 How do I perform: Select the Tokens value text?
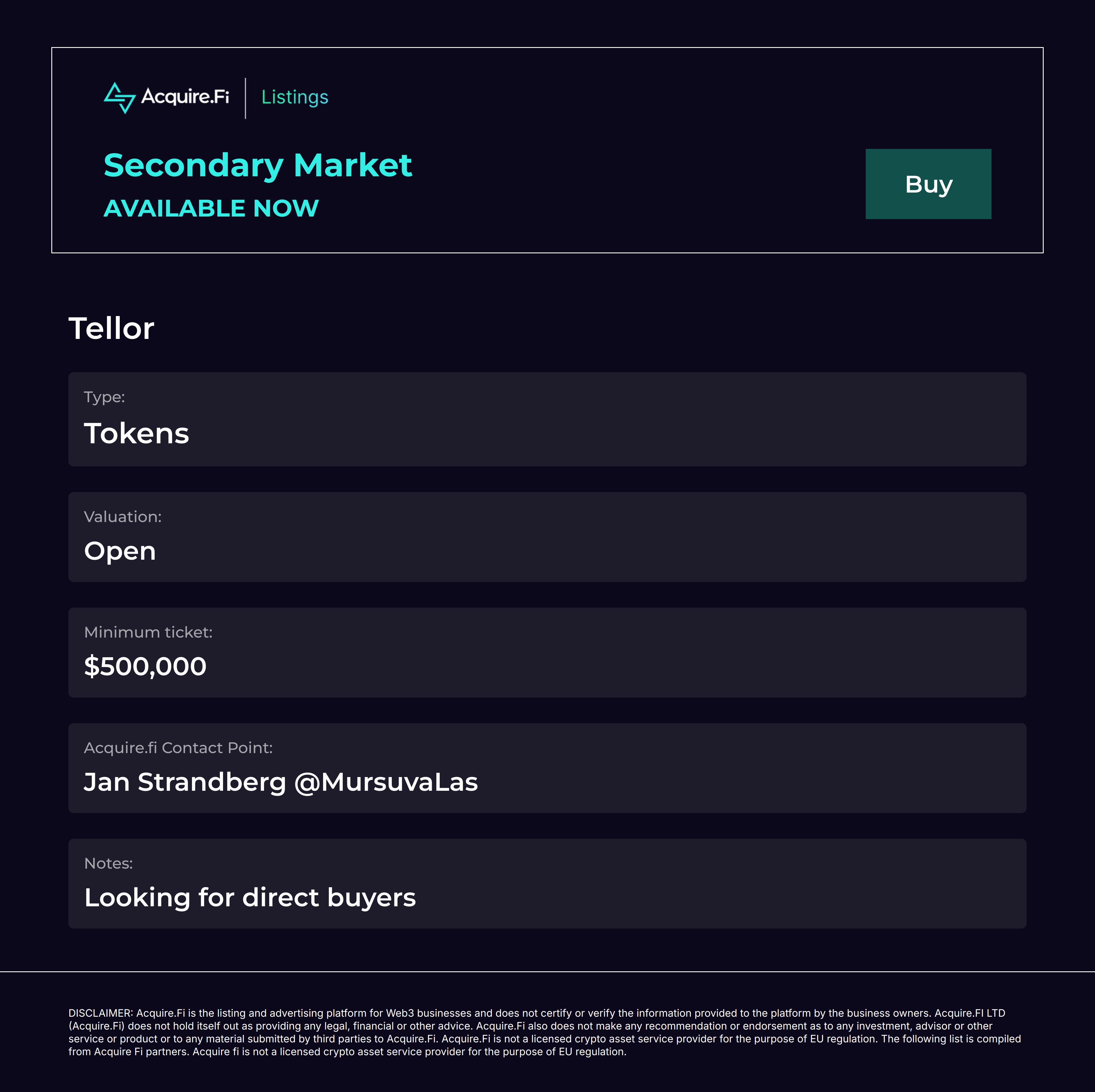coord(136,434)
